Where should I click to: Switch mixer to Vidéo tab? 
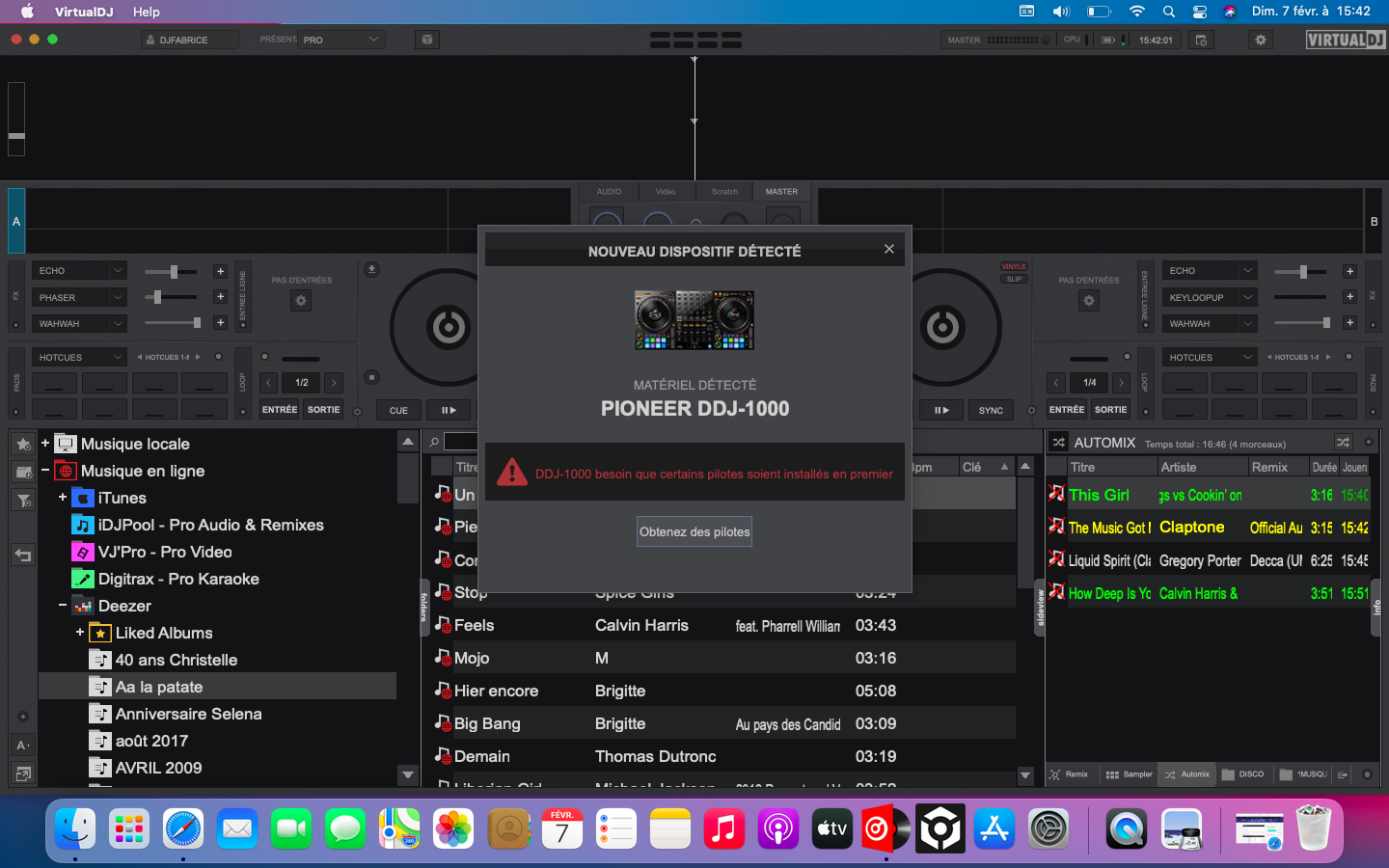click(666, 192)
